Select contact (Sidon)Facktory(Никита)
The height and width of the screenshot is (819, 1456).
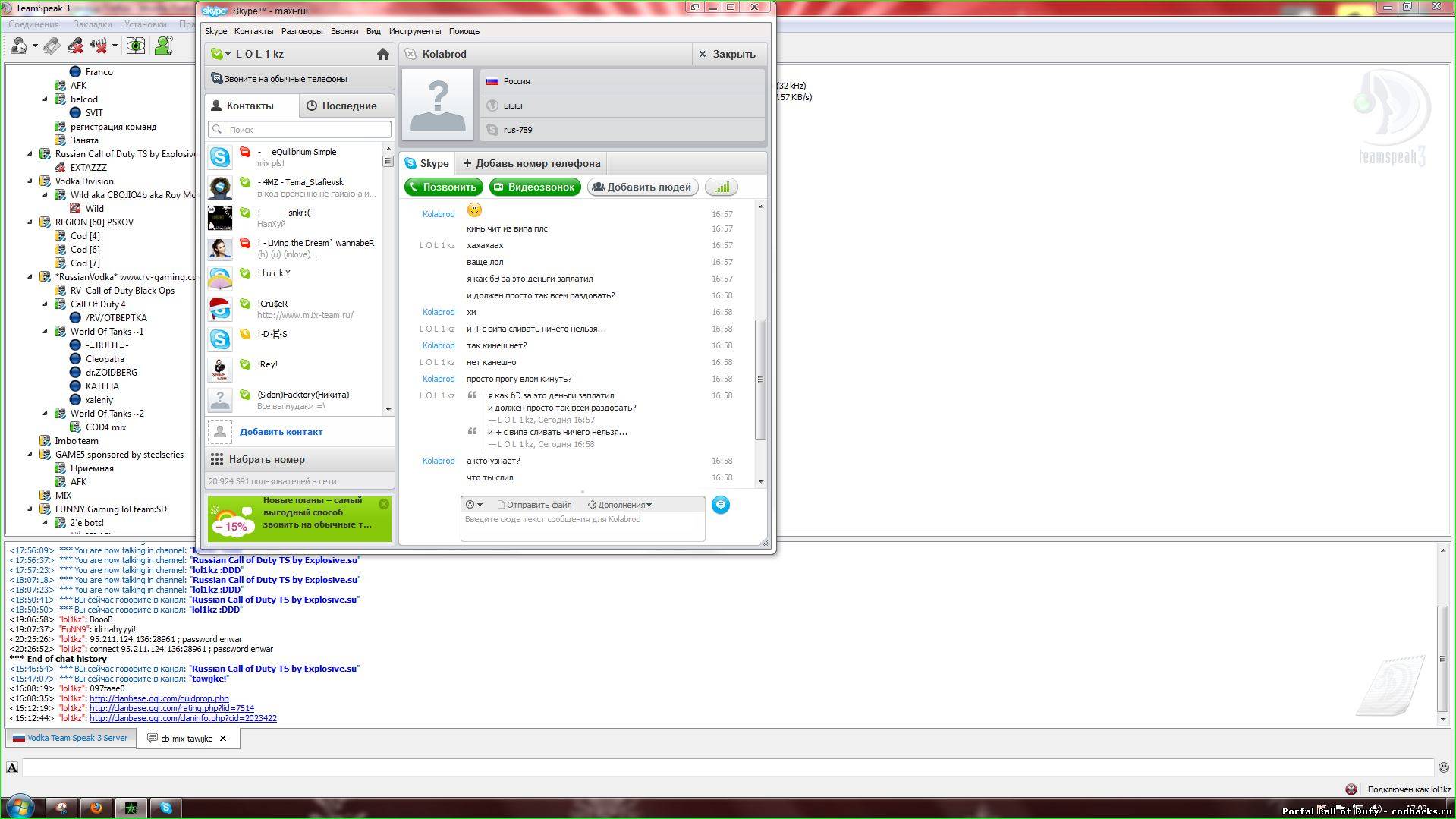[294, 400]
